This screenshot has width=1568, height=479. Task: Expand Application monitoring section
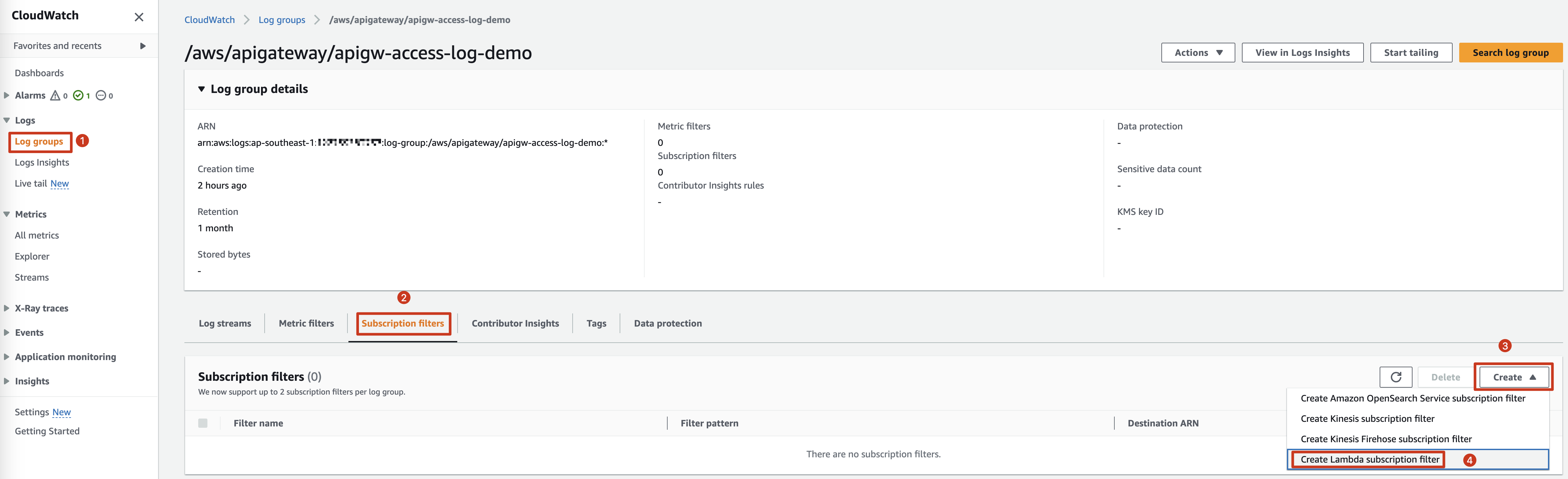[x=7, y=357]
